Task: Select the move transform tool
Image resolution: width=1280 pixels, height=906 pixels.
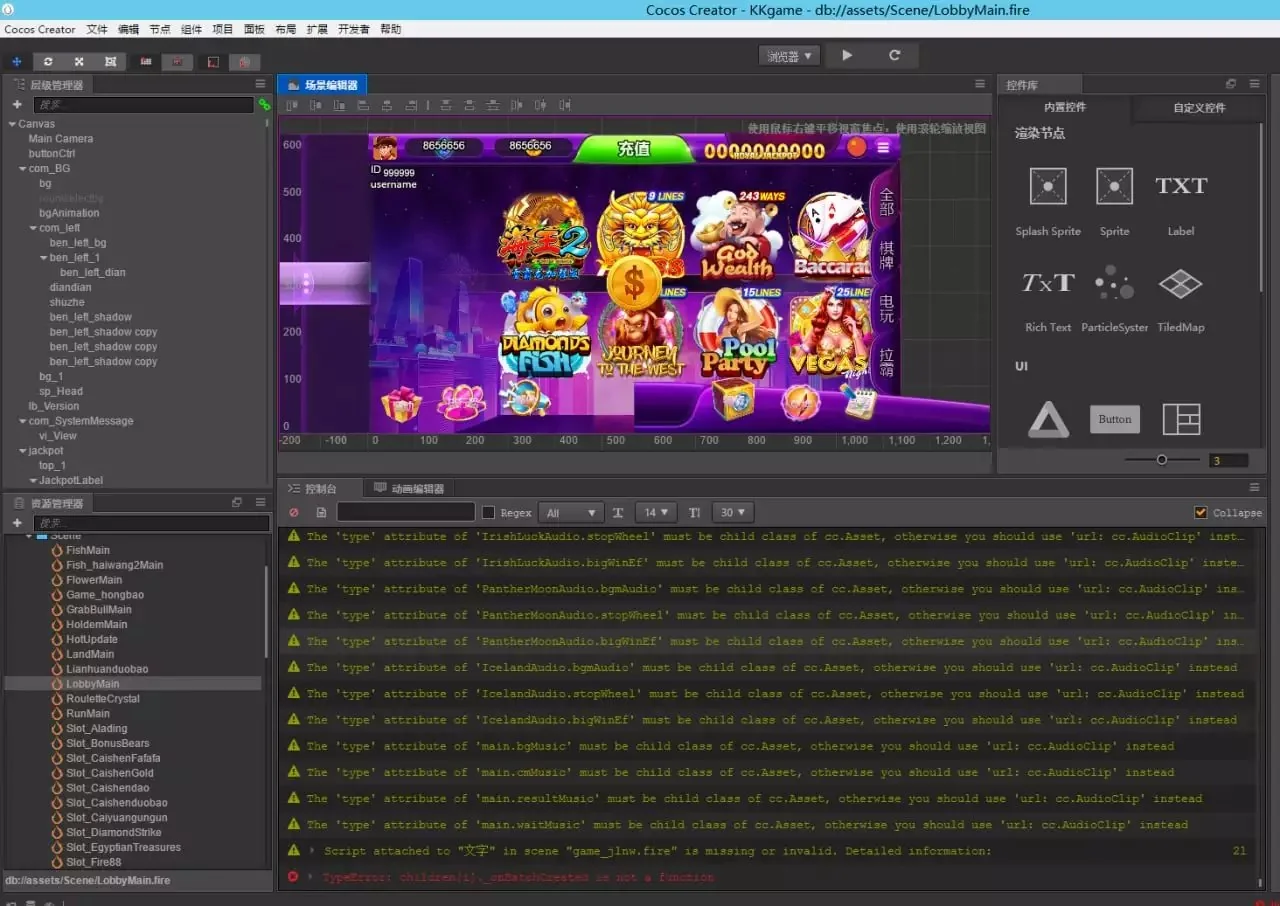Action: coord(17,62)
